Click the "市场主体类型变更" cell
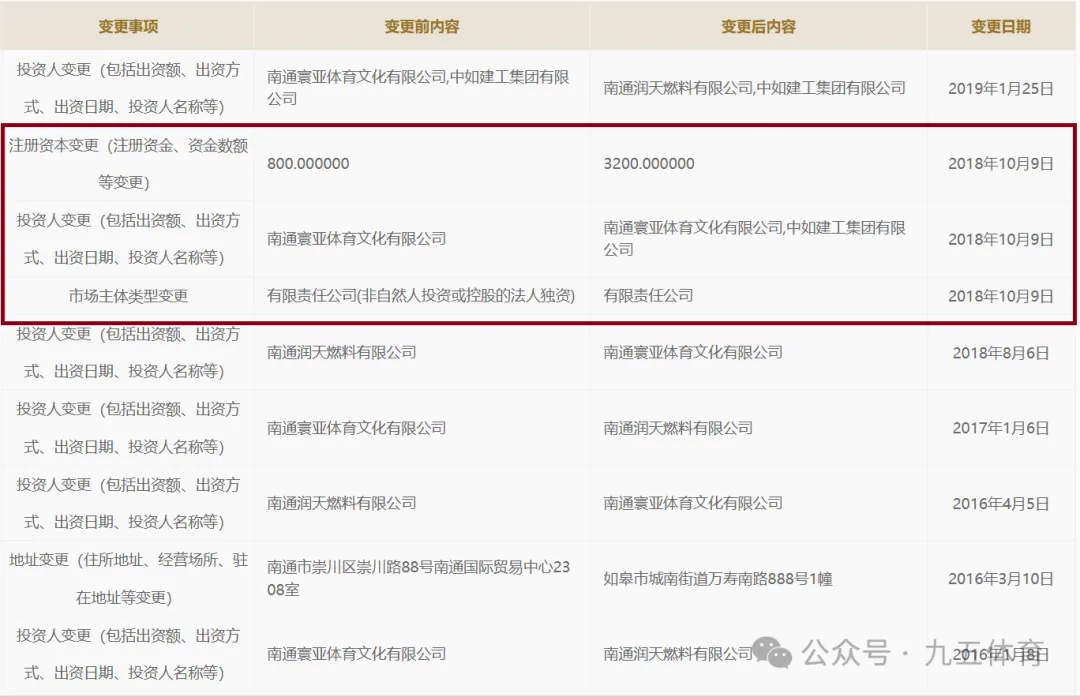 tap(128, 295)
